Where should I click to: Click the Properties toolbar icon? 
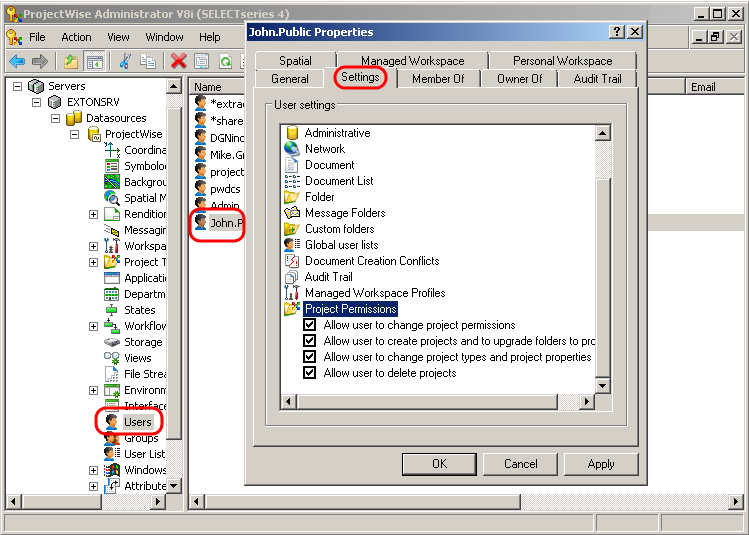click(202, 61)
